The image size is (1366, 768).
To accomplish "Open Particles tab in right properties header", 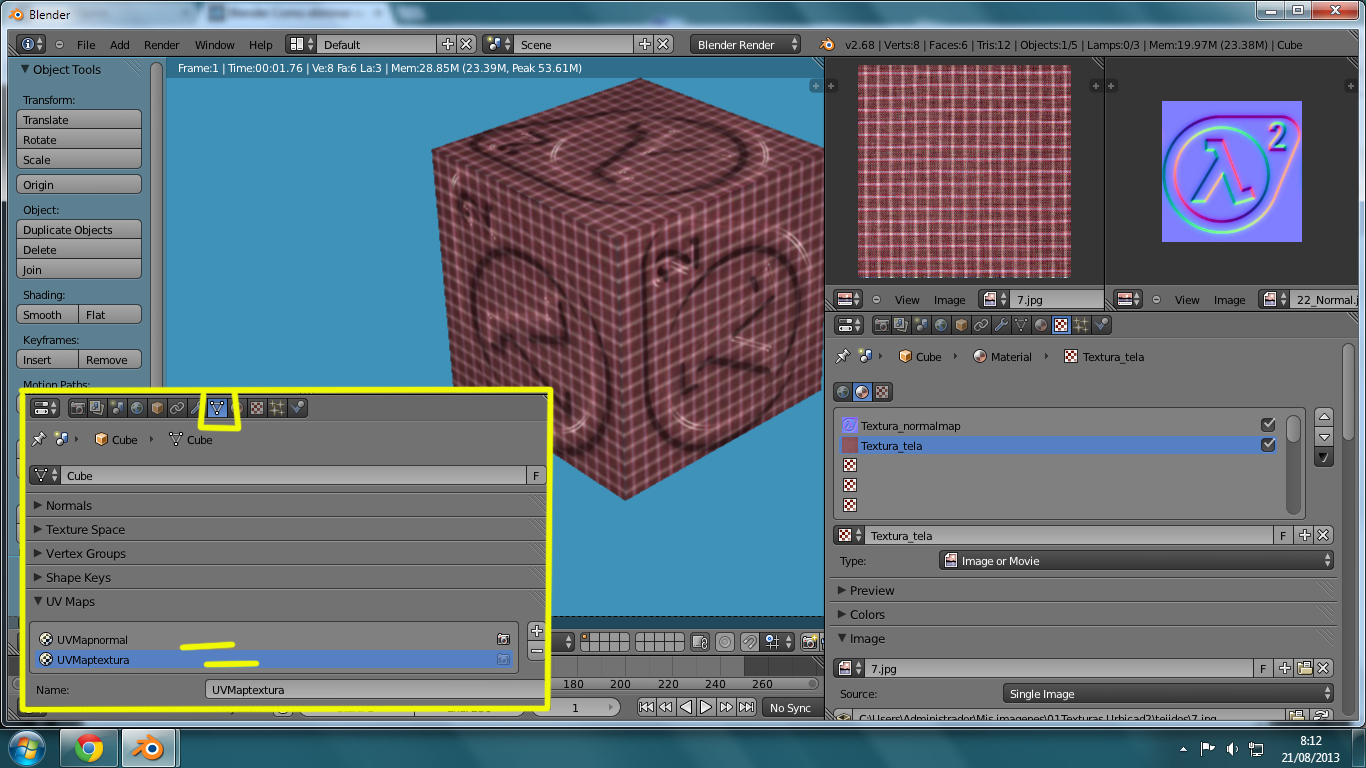I will [1081, 325].
